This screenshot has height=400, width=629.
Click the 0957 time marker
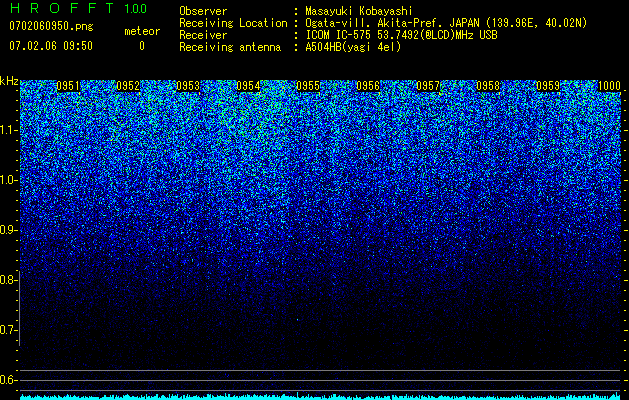(428, 86)
